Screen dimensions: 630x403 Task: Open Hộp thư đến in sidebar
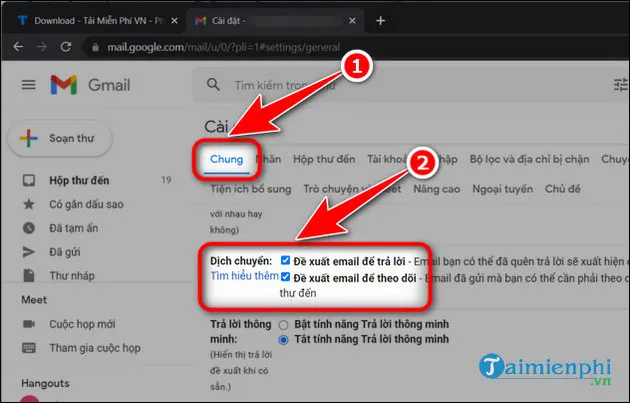pos(79,180)
